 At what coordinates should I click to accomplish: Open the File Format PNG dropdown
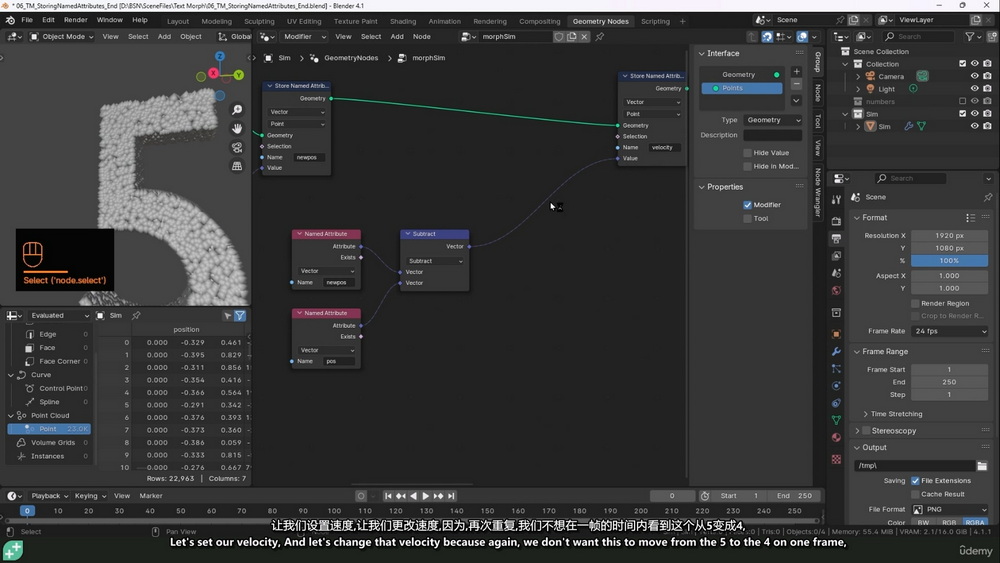click(950, 509)
